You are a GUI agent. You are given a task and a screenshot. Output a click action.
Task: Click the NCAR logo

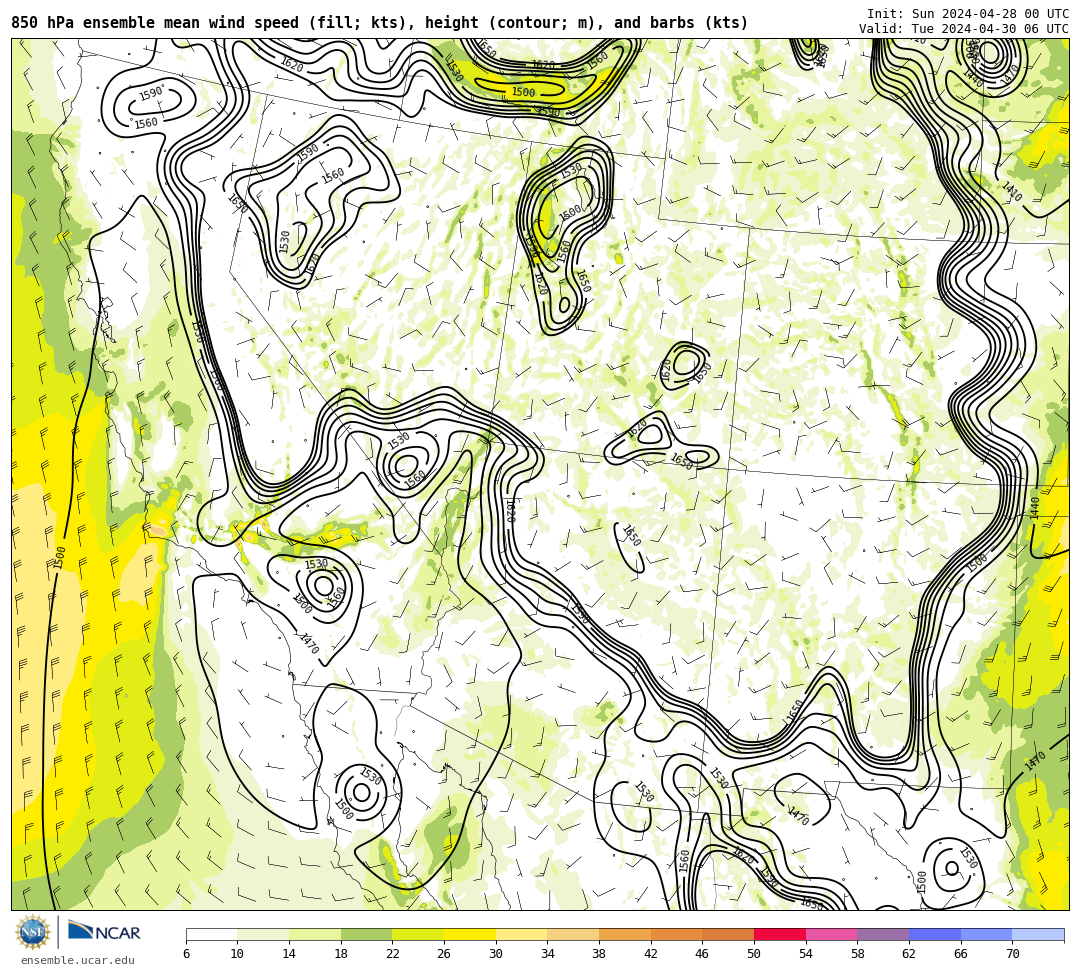coord(104,932)
